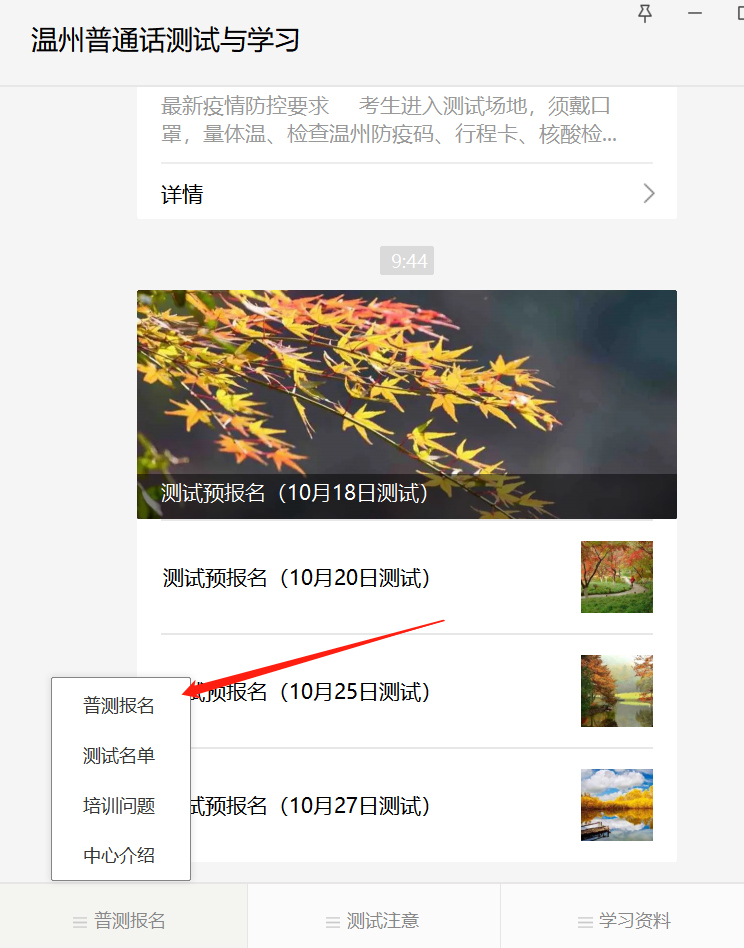Open the 普测报名 bottom menu tab

pyautogui.click(x=123, y=920)
